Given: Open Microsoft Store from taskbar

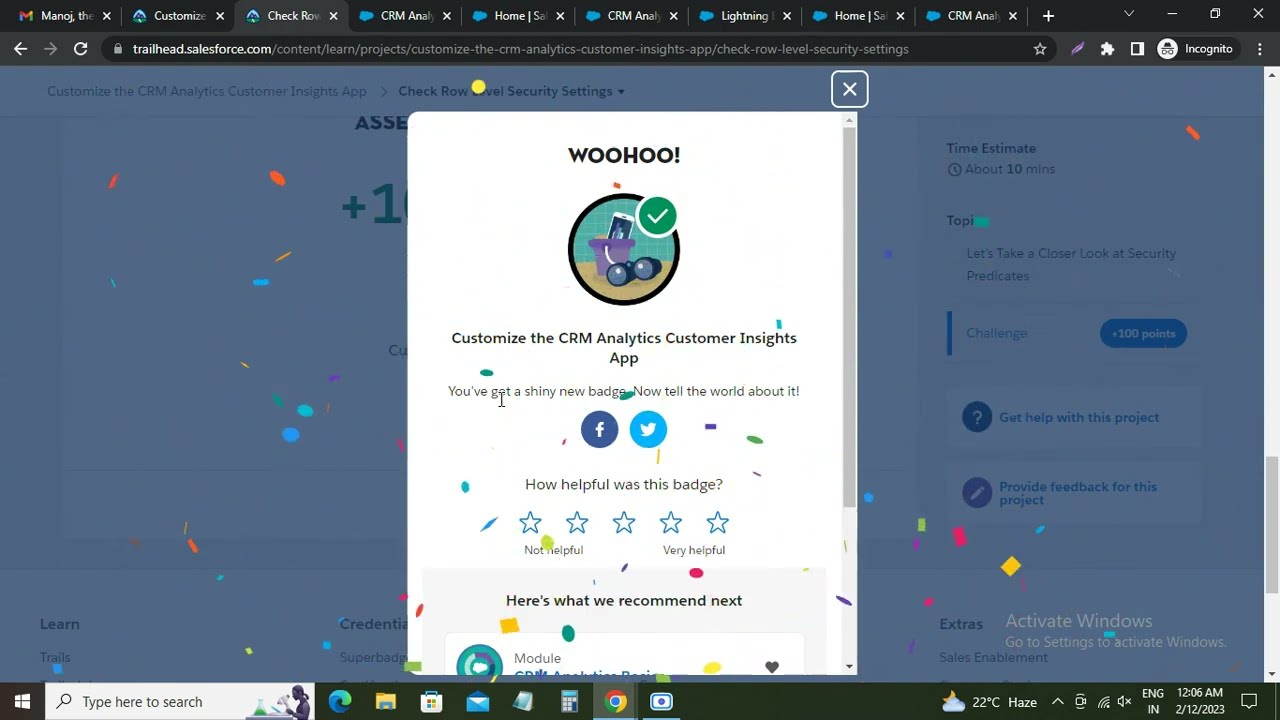Looking at the screenshot, I should point(432,701).
